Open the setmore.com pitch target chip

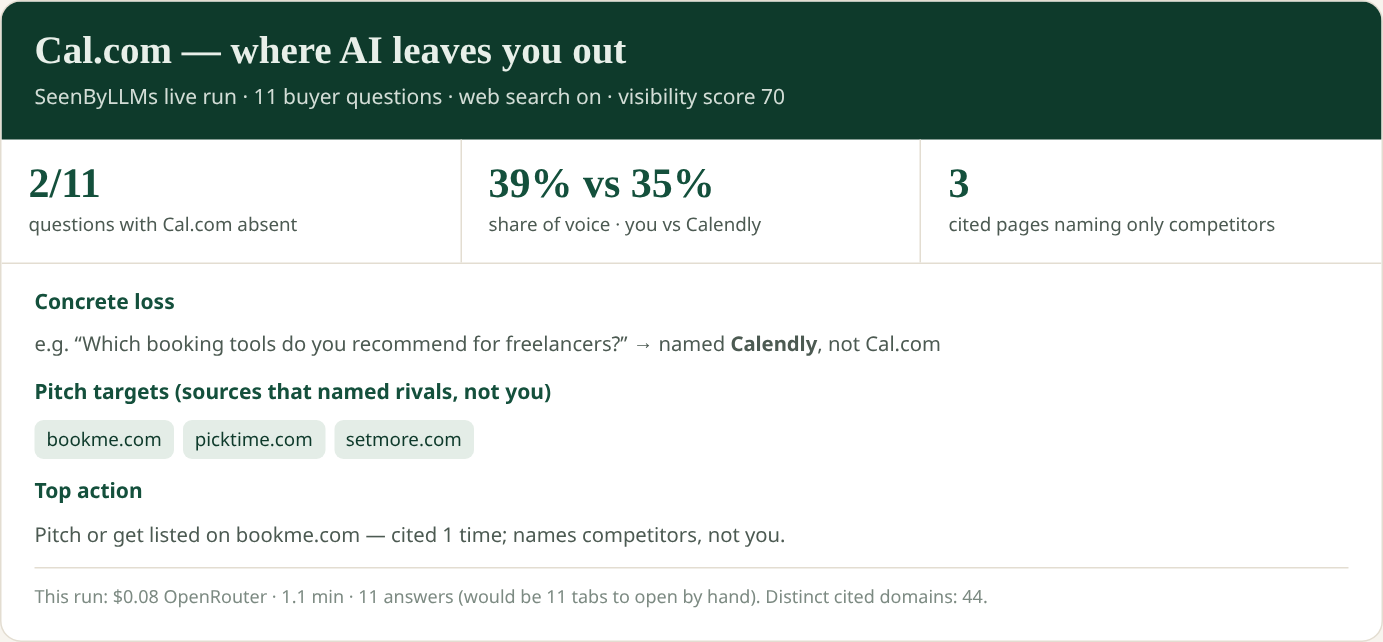point(404,439)
